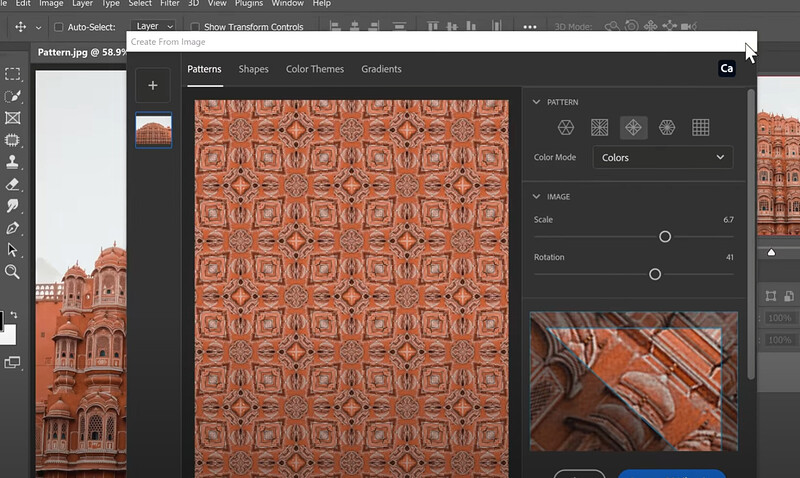Select the palace source image thumbnail
The height and width of the screenshot is (478, 800).
(x=154, y=130)
